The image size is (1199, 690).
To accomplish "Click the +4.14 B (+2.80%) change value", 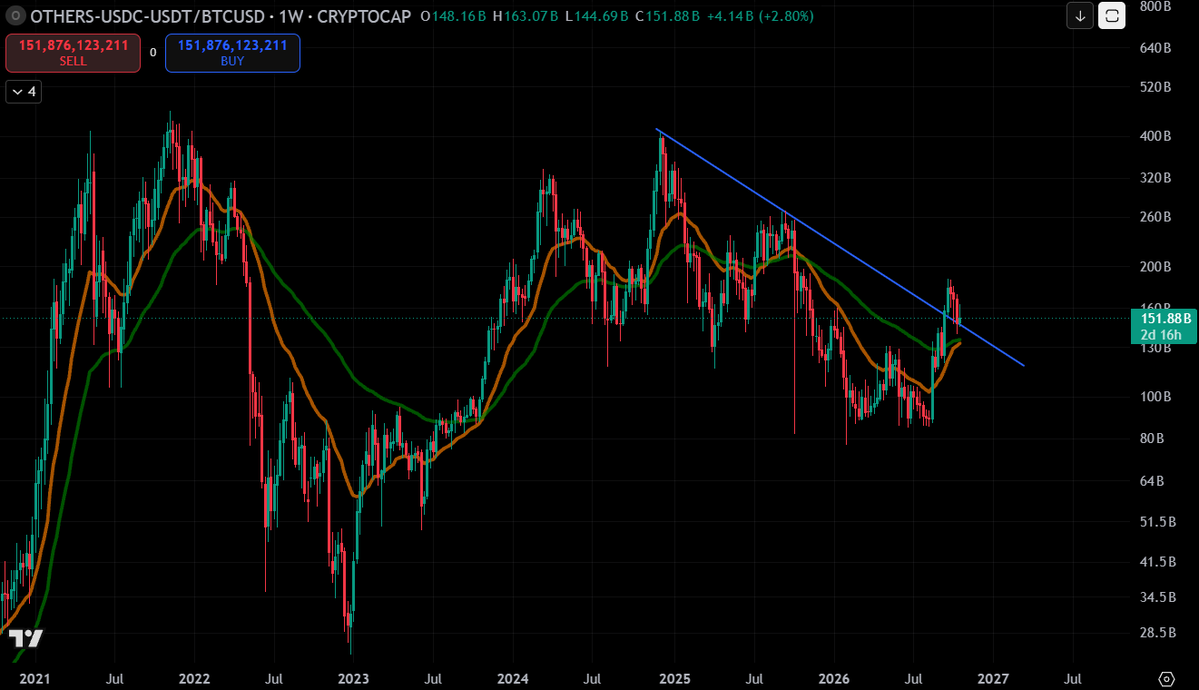I will (760, 16).
